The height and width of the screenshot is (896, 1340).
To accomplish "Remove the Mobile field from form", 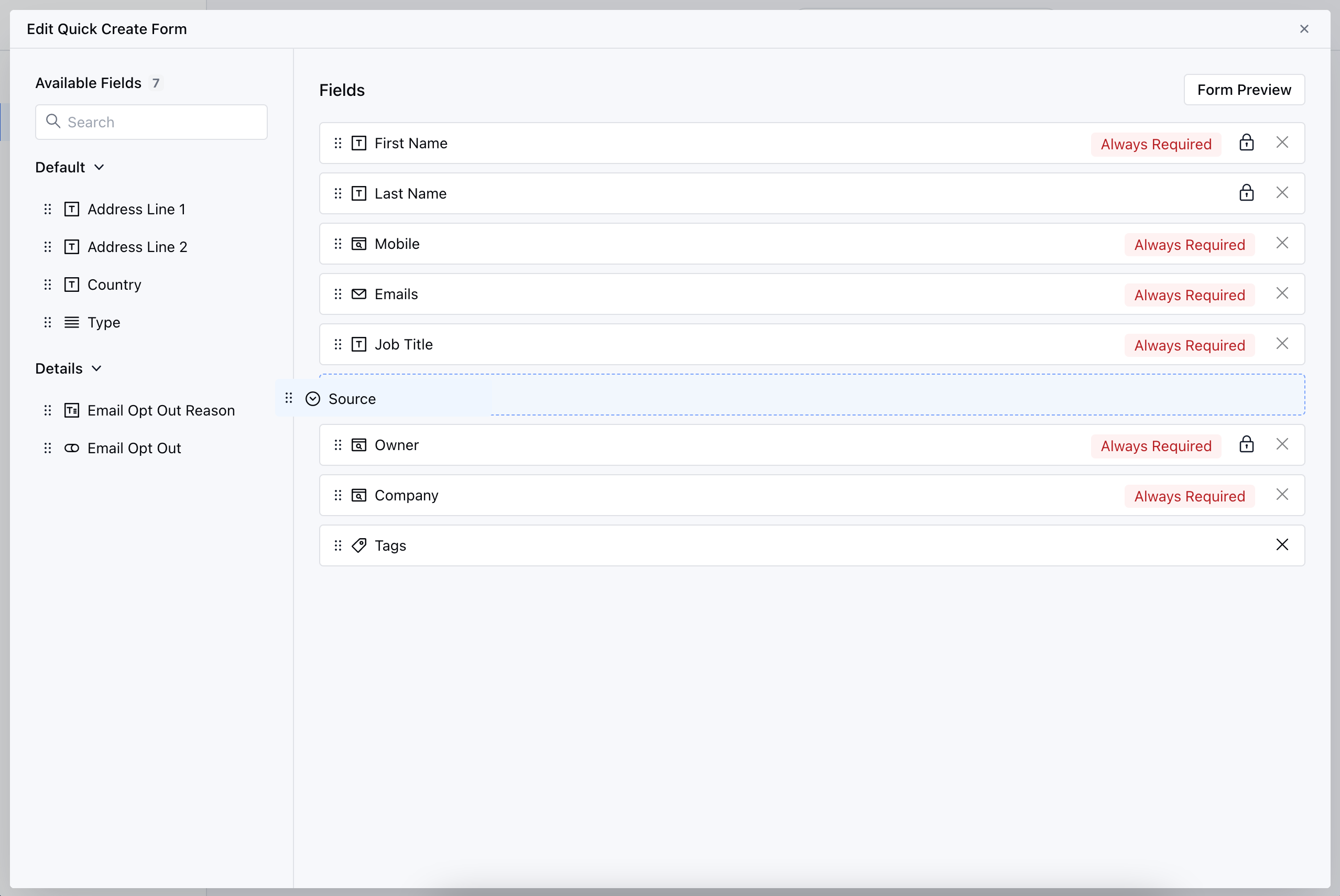I will tap(1282, 244).
